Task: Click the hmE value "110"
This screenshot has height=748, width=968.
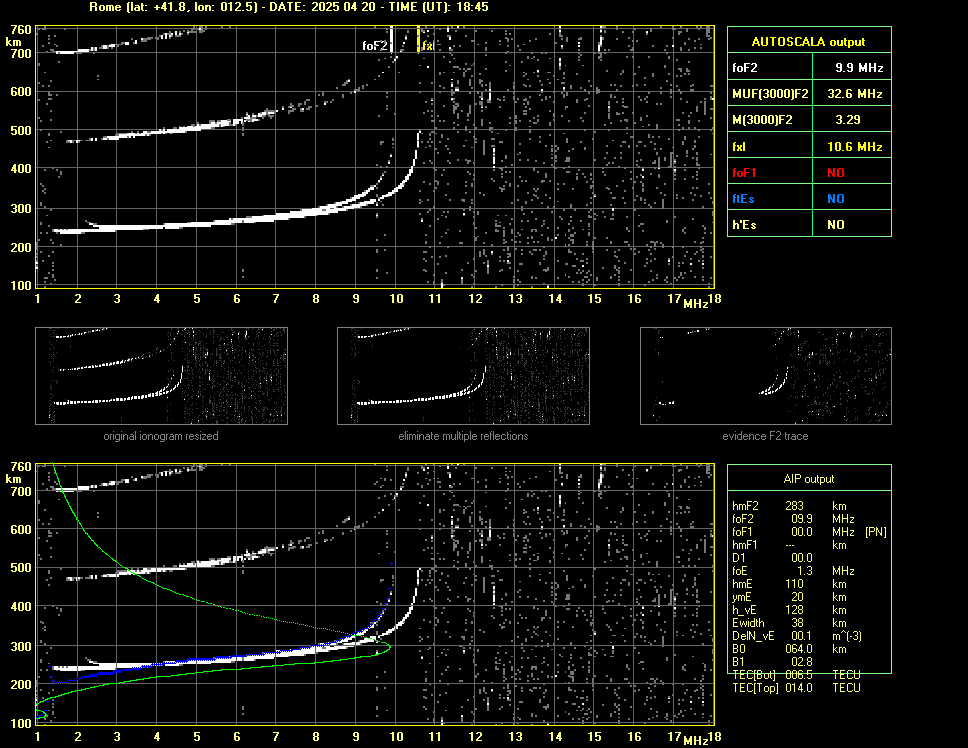Action: click(795, 584)
